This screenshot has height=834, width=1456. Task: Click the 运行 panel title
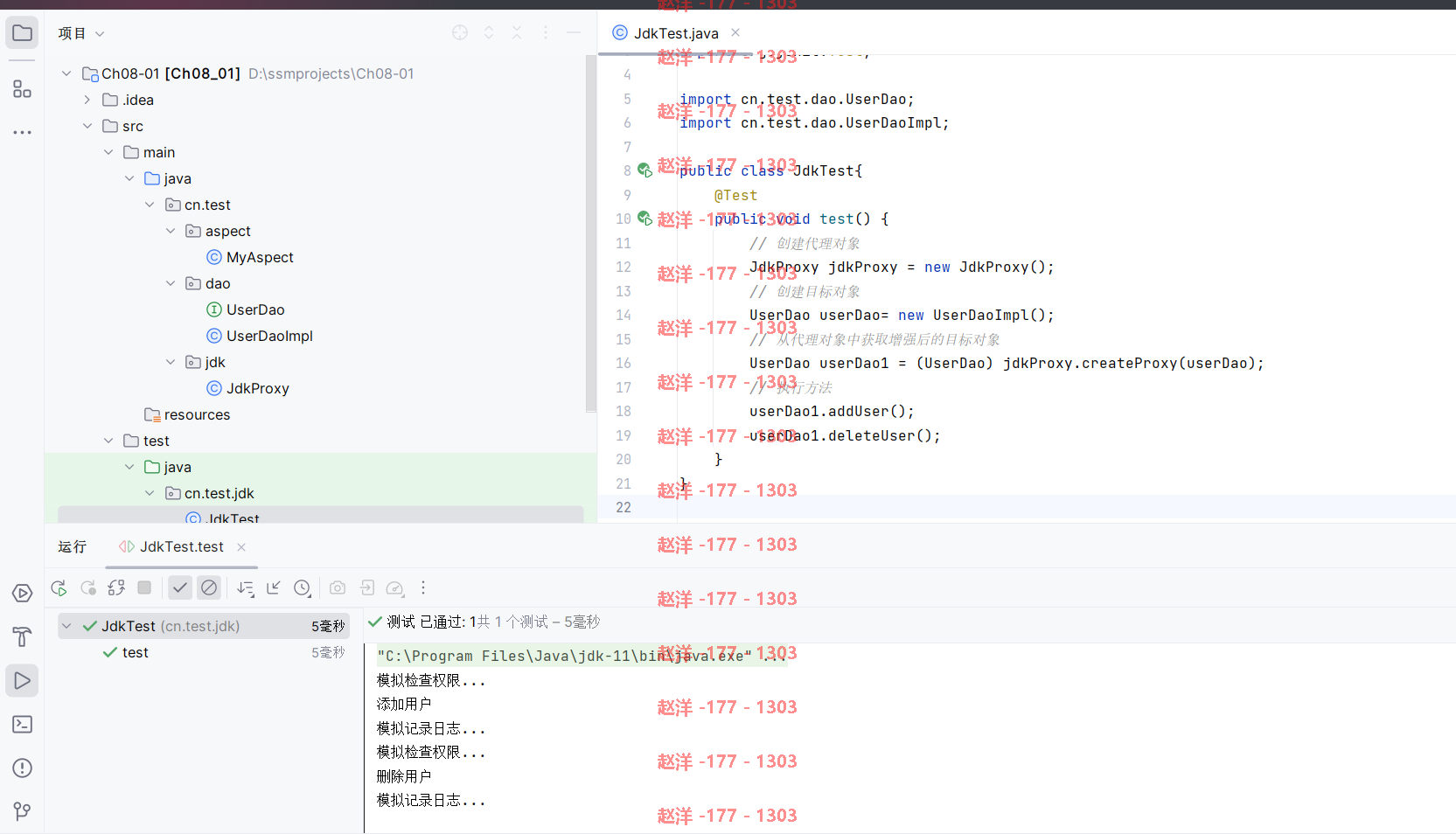pyautogui.click(x=73, y=546)
